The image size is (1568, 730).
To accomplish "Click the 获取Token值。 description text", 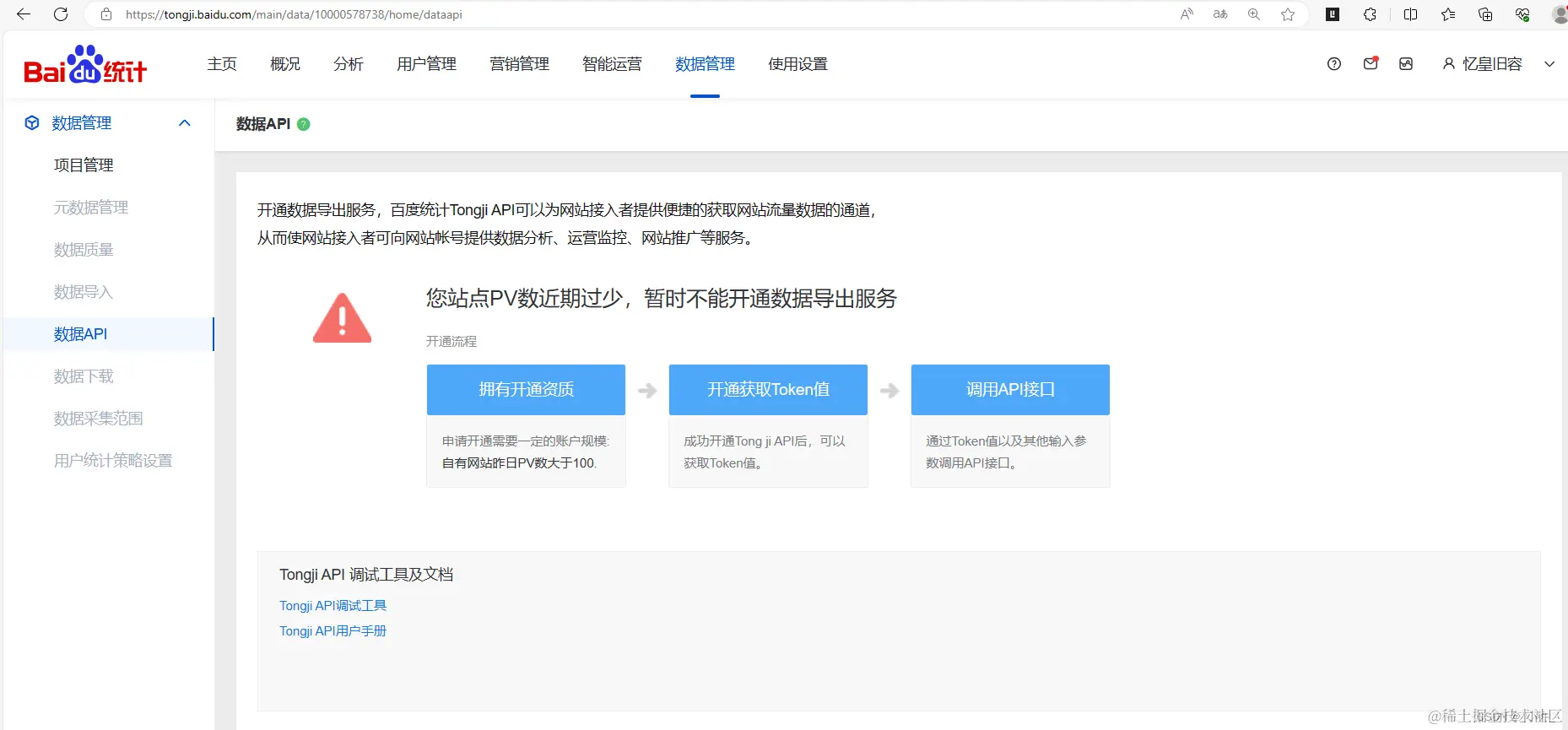I will pos(723,462).
